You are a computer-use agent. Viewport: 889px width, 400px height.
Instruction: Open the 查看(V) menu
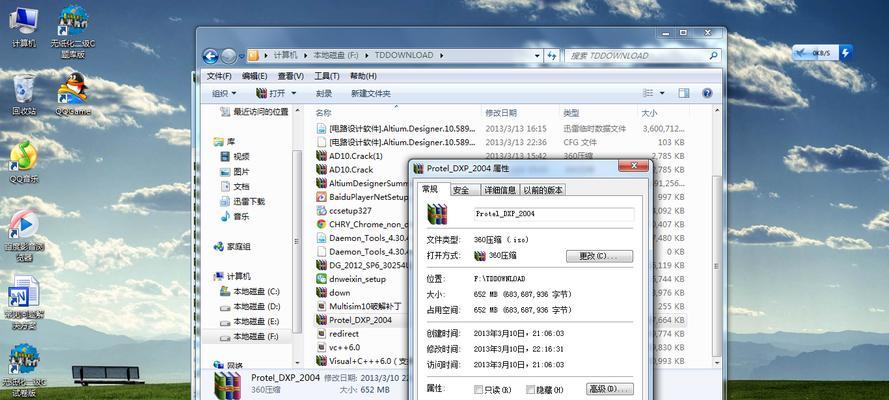(x=290, y=76)
